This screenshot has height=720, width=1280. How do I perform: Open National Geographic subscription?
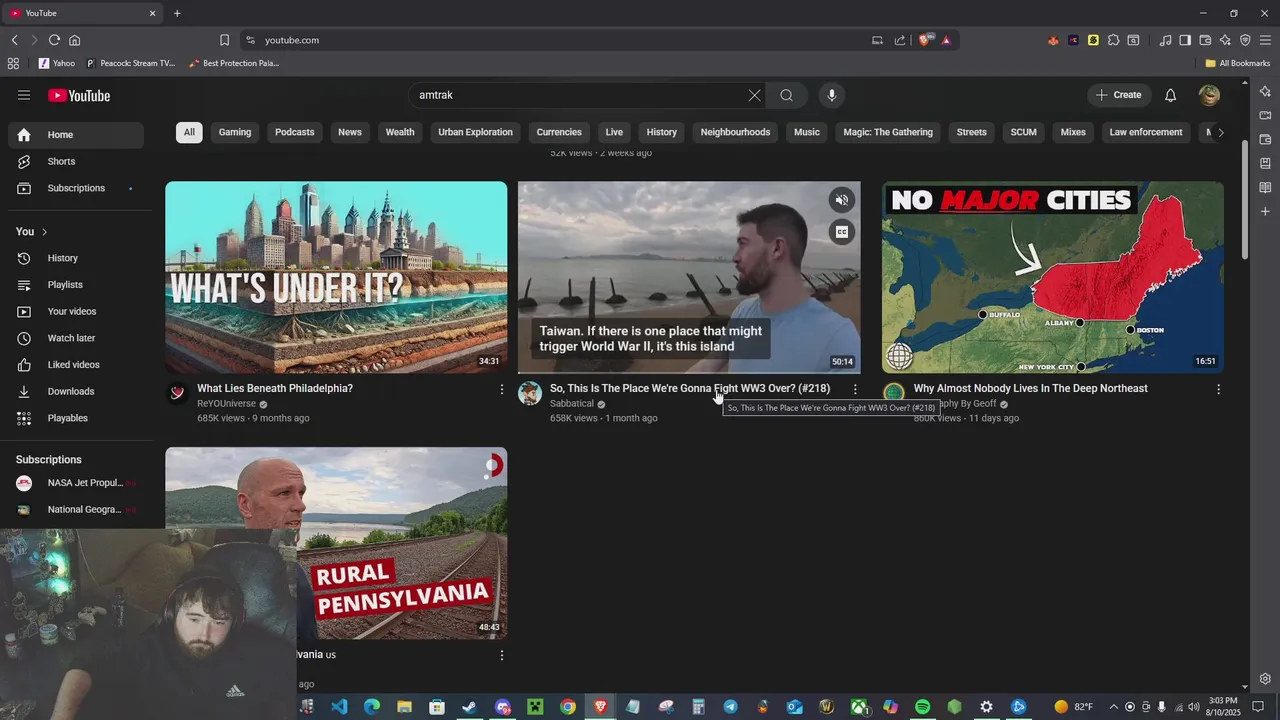click(x=76, y=510)
